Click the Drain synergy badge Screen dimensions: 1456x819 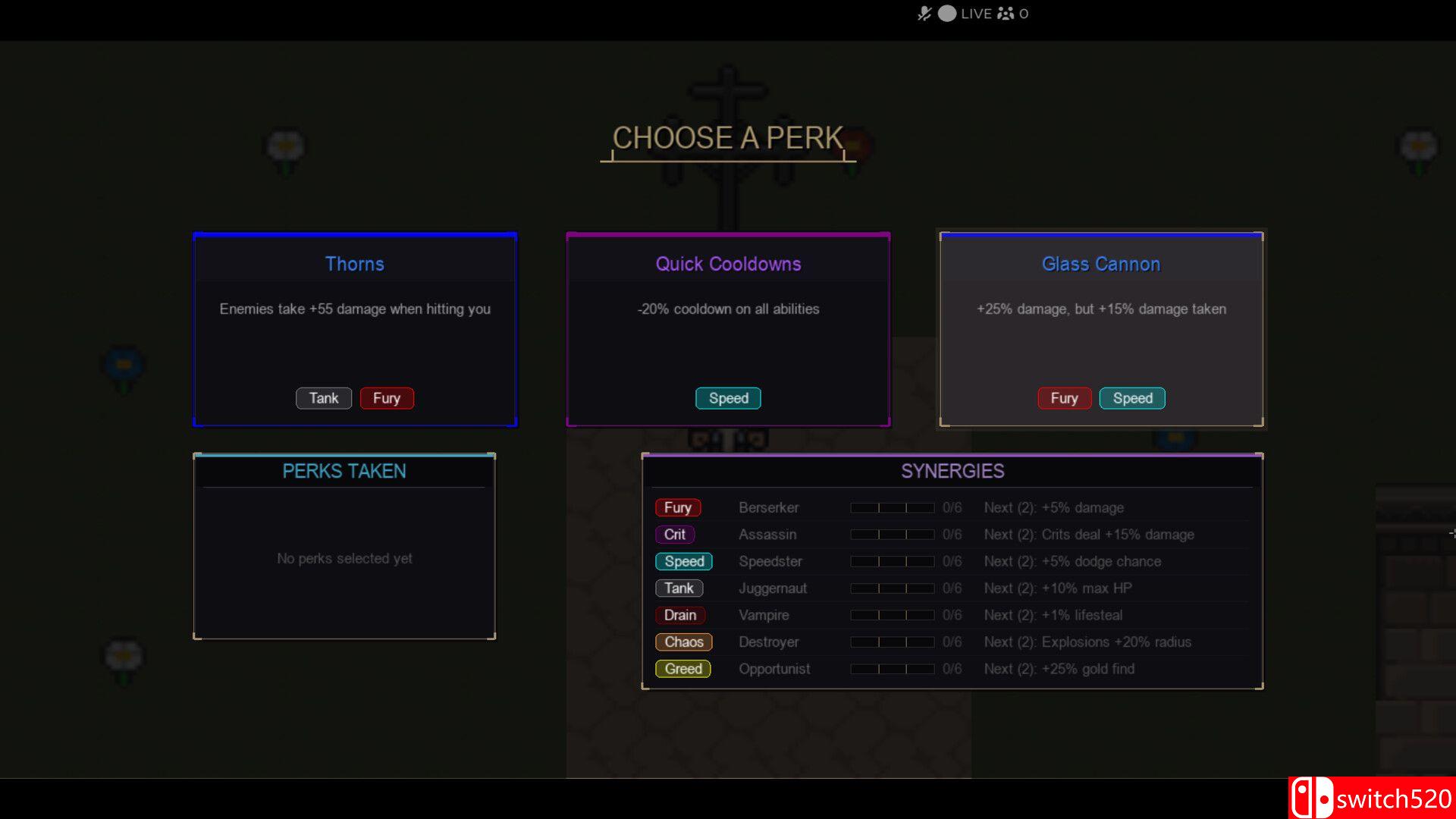click(679, 615)
